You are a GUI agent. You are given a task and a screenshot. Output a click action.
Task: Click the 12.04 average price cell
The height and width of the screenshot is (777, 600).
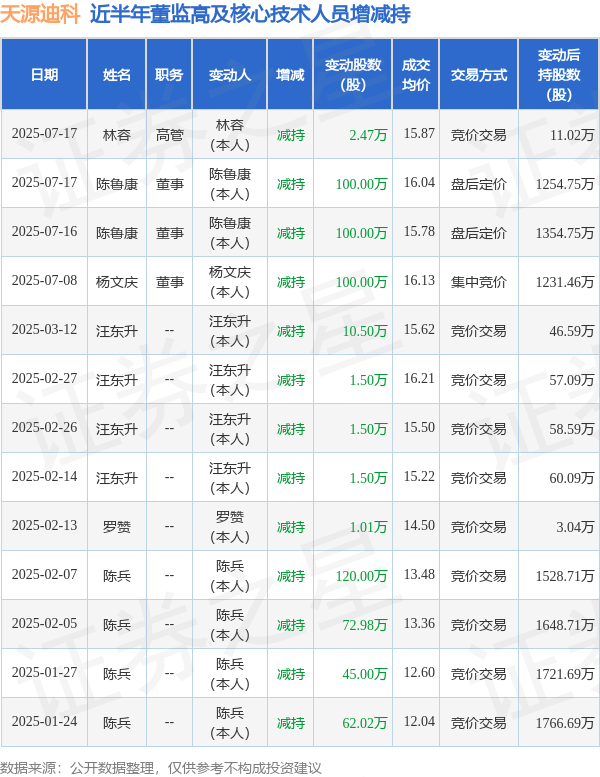tap(419, 722)
